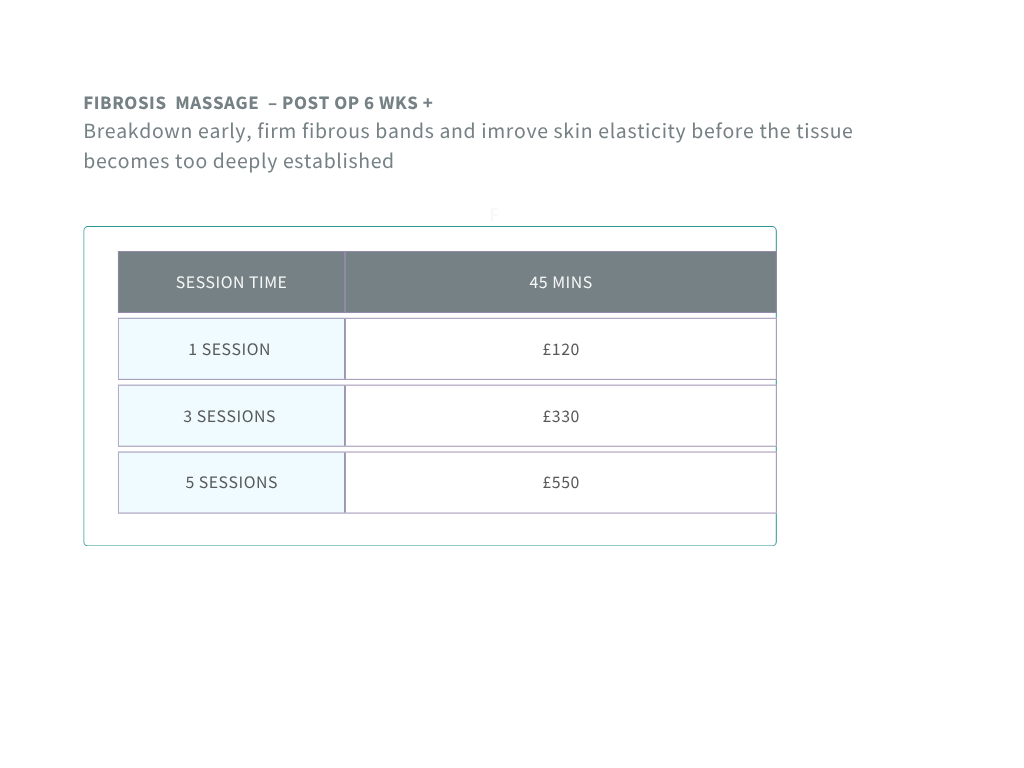Select the 5 SESSIONS row label
The width and height of the screenshot is (1024, 768).
point(231,483)
